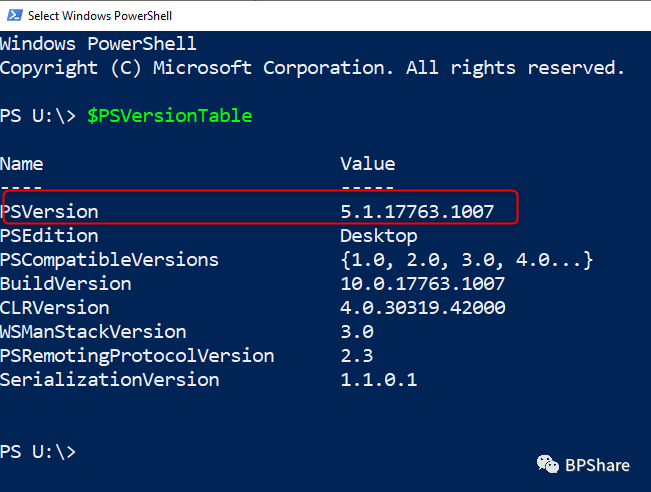
Task: Click the PSEdition row label
Action: pos(50,236)
